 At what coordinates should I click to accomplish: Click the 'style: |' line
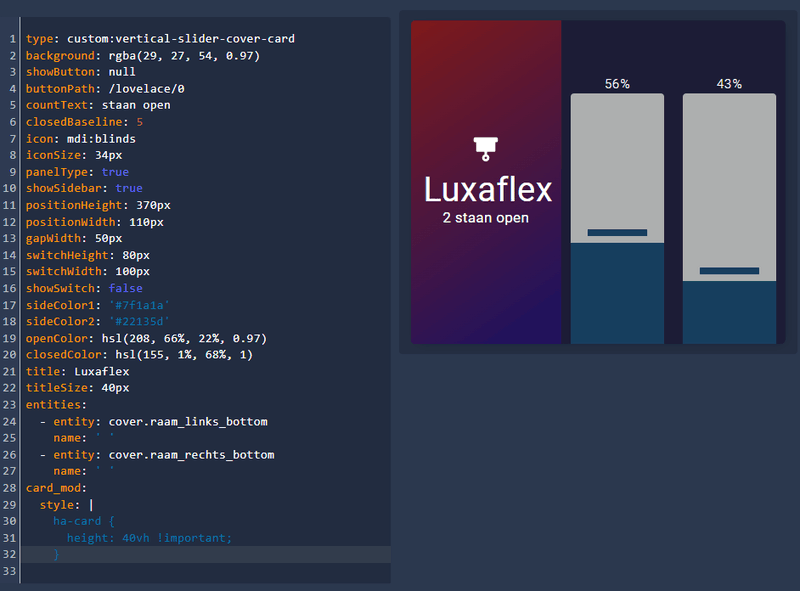tap(67, 505)
